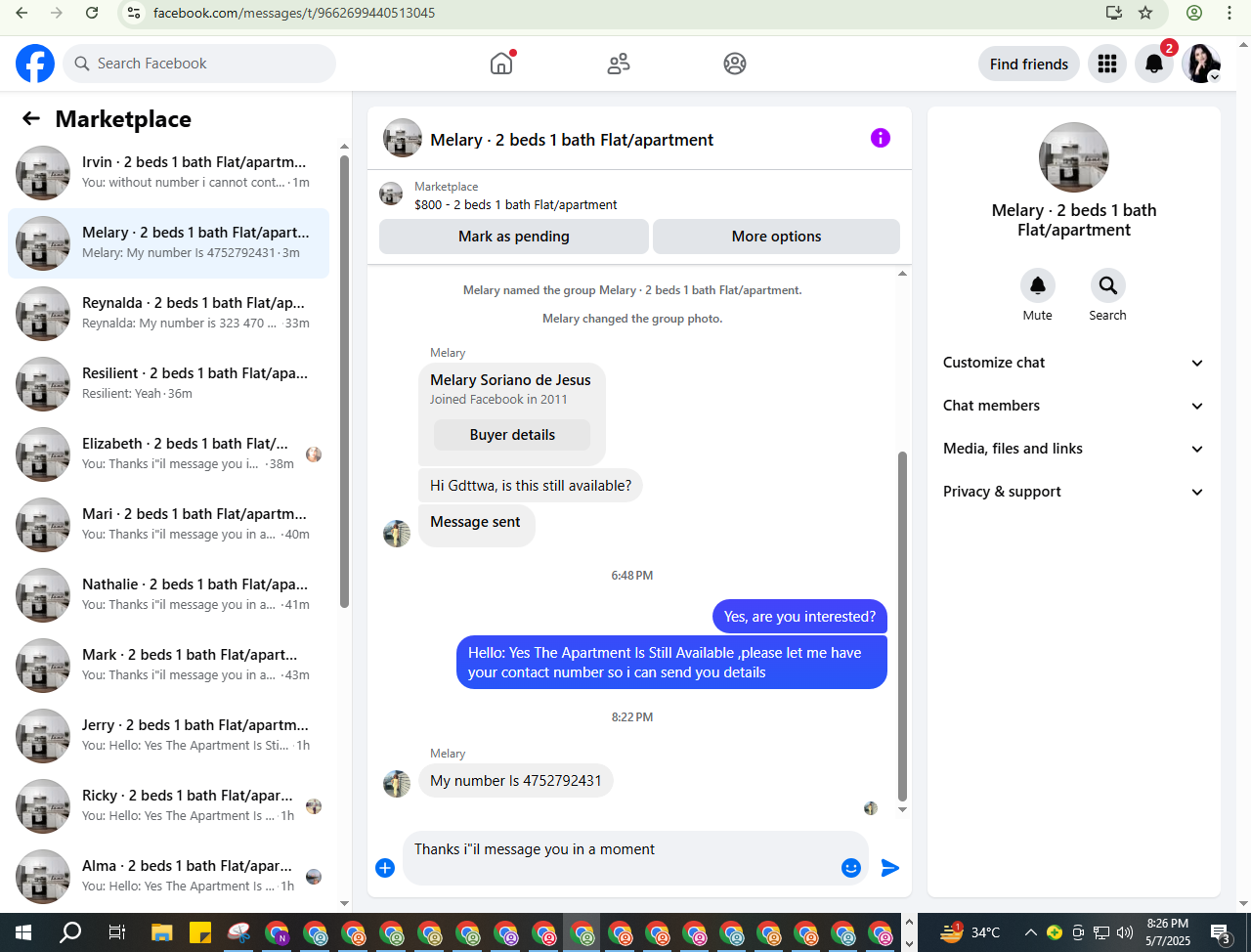Image resolution: width=1251 pixels, height=952 pixels.
Task: Open the Friends icon in top navigation
Action: click(619, 64)
